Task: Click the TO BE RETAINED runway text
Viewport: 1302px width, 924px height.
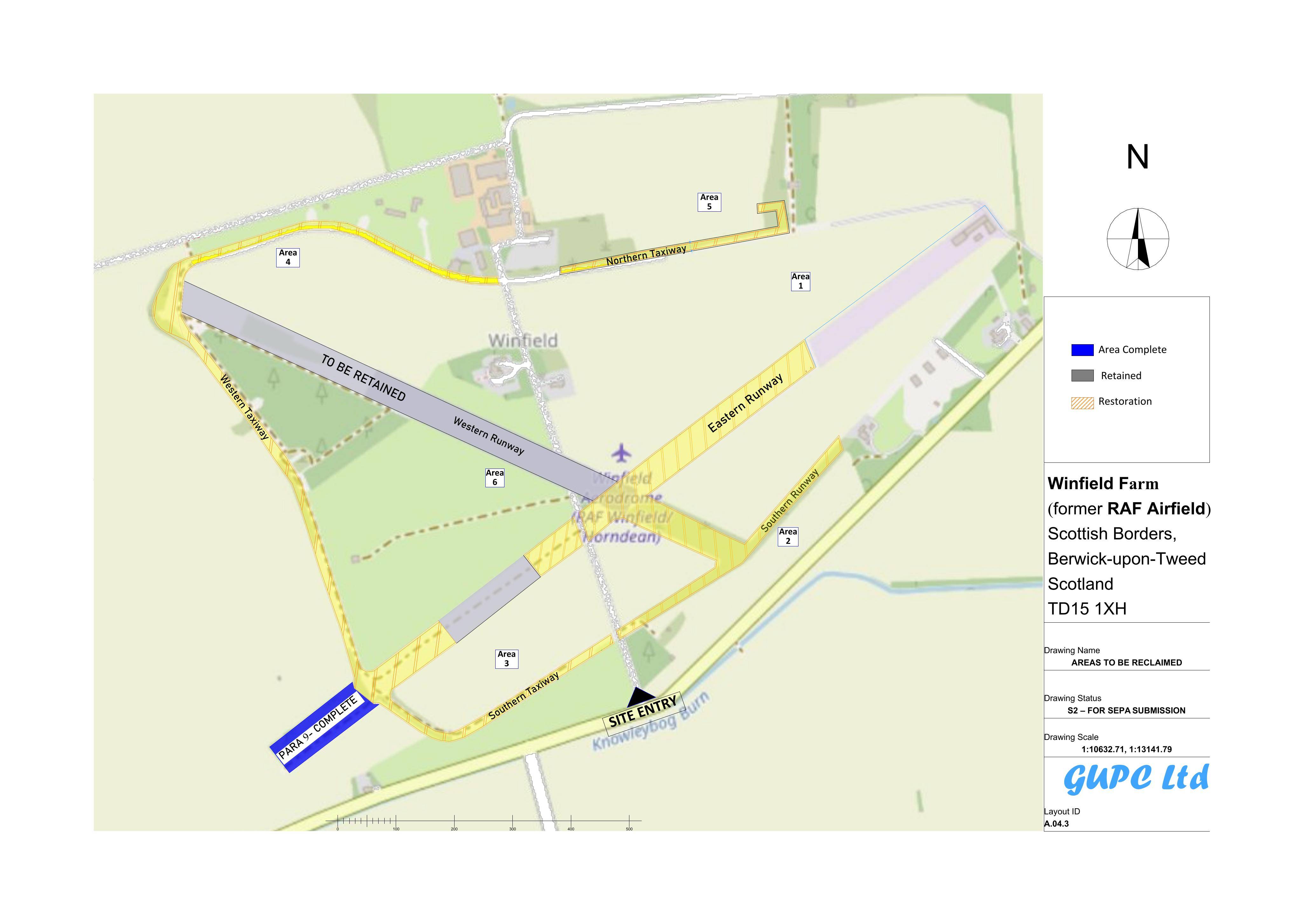Action: 364,378
